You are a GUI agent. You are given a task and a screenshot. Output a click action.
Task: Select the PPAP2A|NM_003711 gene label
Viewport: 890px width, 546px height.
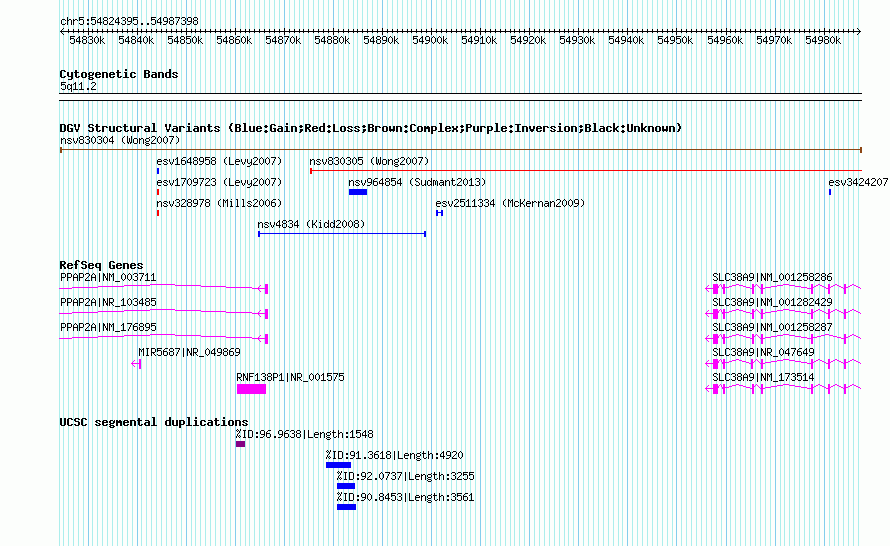108,278
